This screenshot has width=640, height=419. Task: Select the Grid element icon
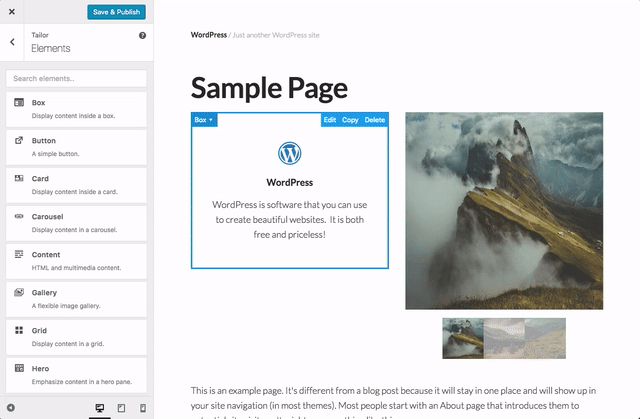[19, 330]
